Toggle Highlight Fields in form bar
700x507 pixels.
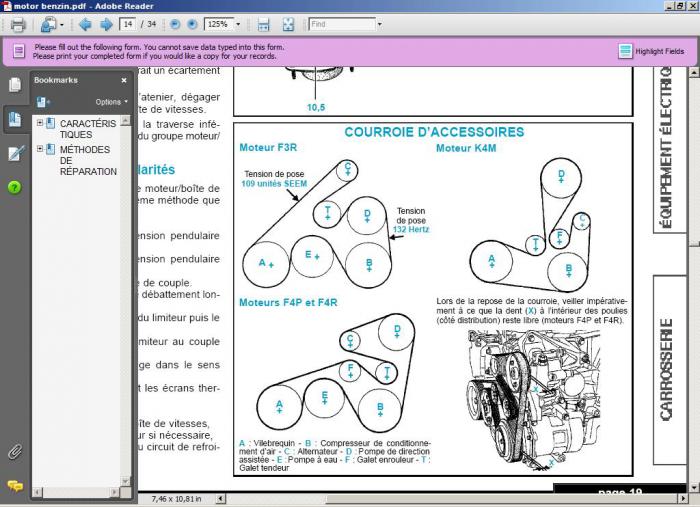pos(651,51)
